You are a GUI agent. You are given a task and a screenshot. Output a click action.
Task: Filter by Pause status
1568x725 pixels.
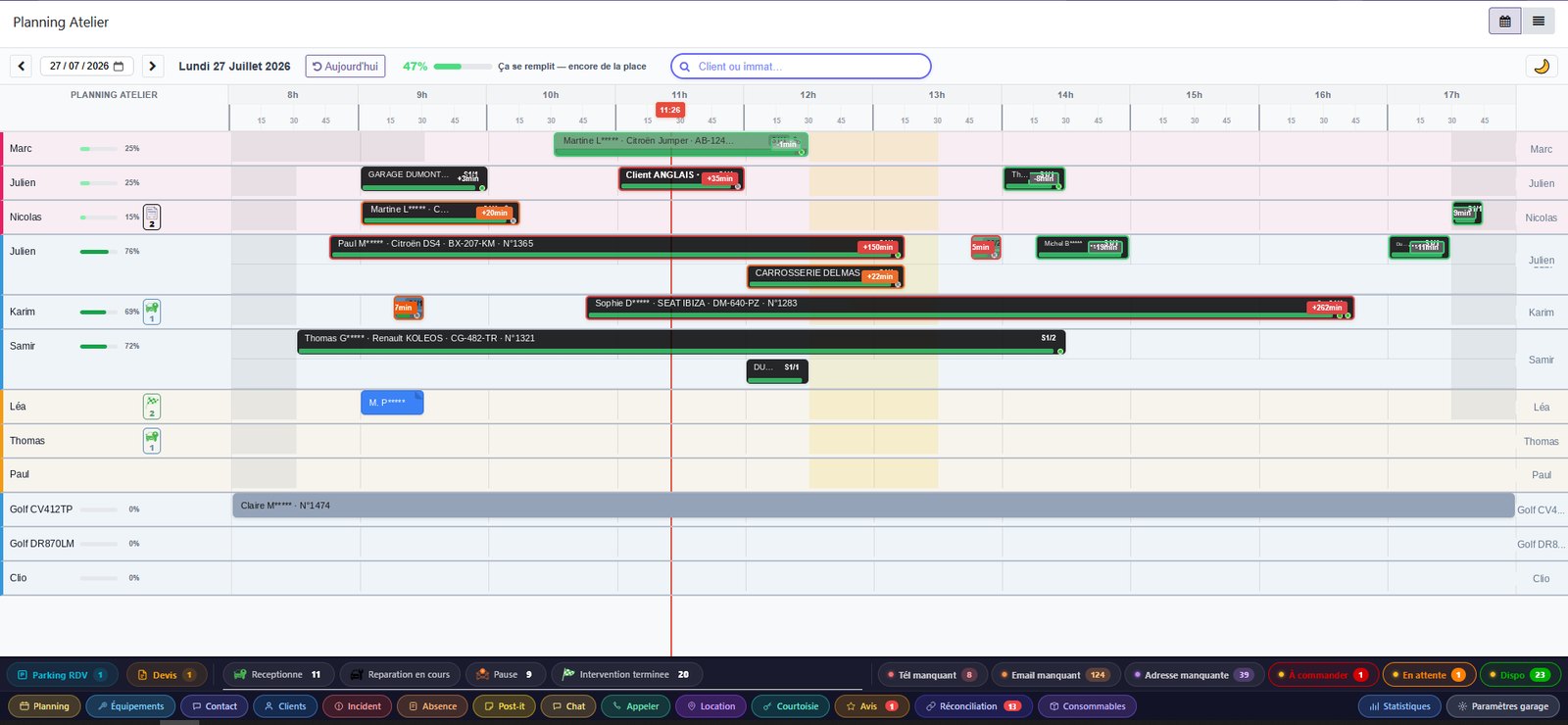pyautogui.click(x=505, y=675)
